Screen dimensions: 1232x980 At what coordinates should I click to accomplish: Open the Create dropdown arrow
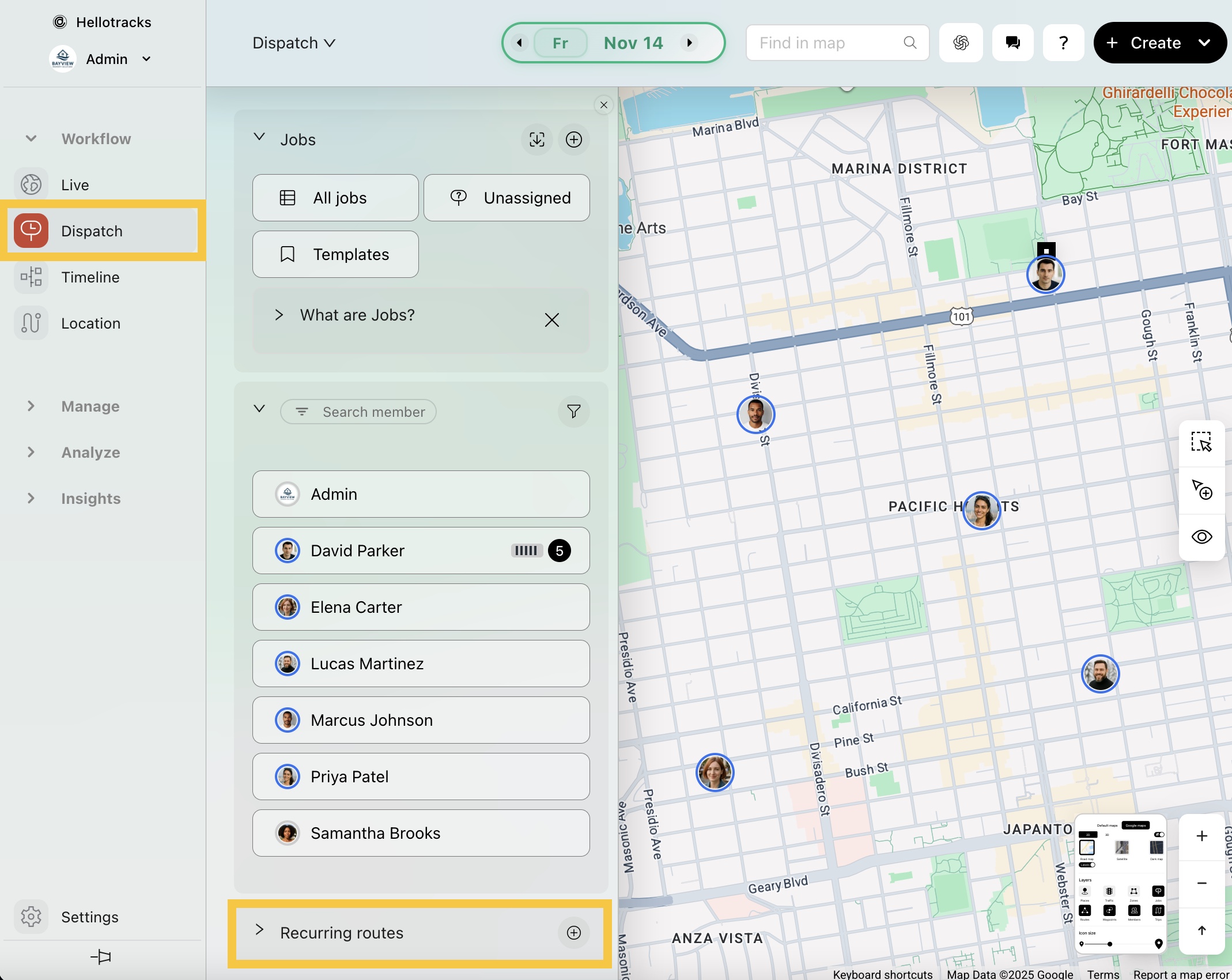[1204, 43]
